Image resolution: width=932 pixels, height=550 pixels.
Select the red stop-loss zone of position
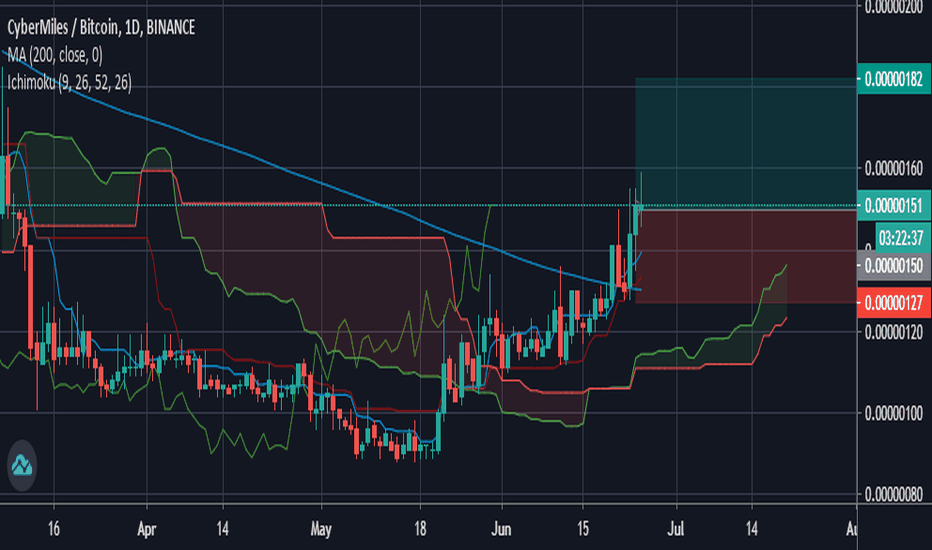pos(746,256)
